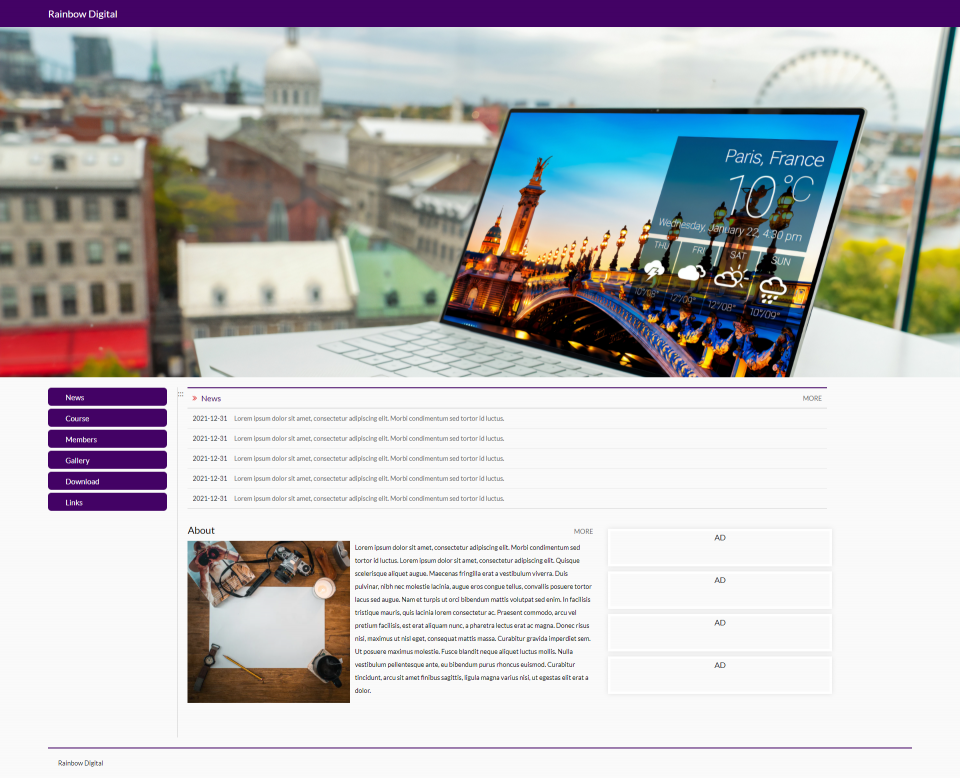Click MORE in the News section
Viewport: 960px width, 778px height.
click(x=812, y=398)
